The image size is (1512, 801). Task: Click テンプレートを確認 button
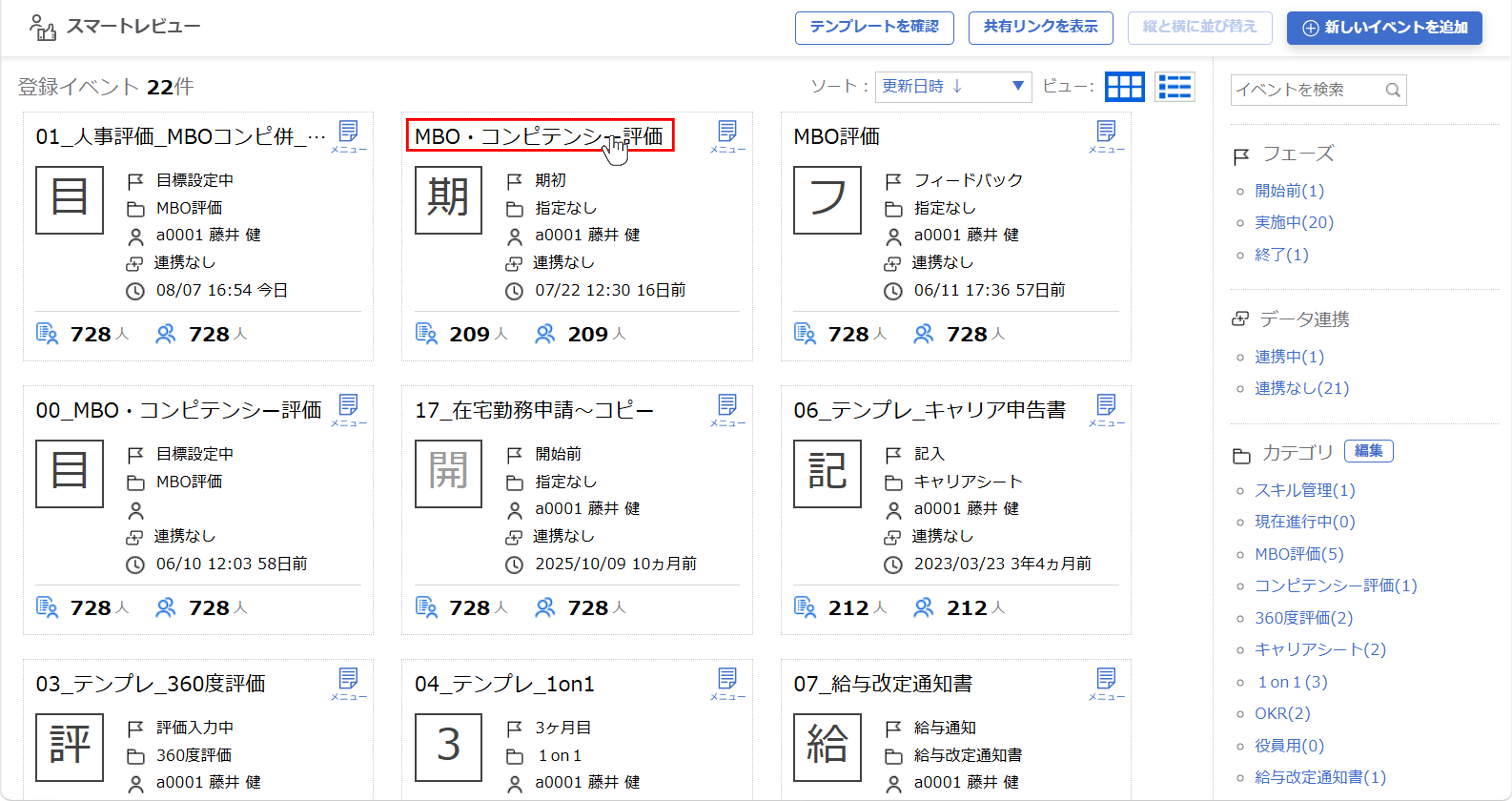click(x=874, y=27)
